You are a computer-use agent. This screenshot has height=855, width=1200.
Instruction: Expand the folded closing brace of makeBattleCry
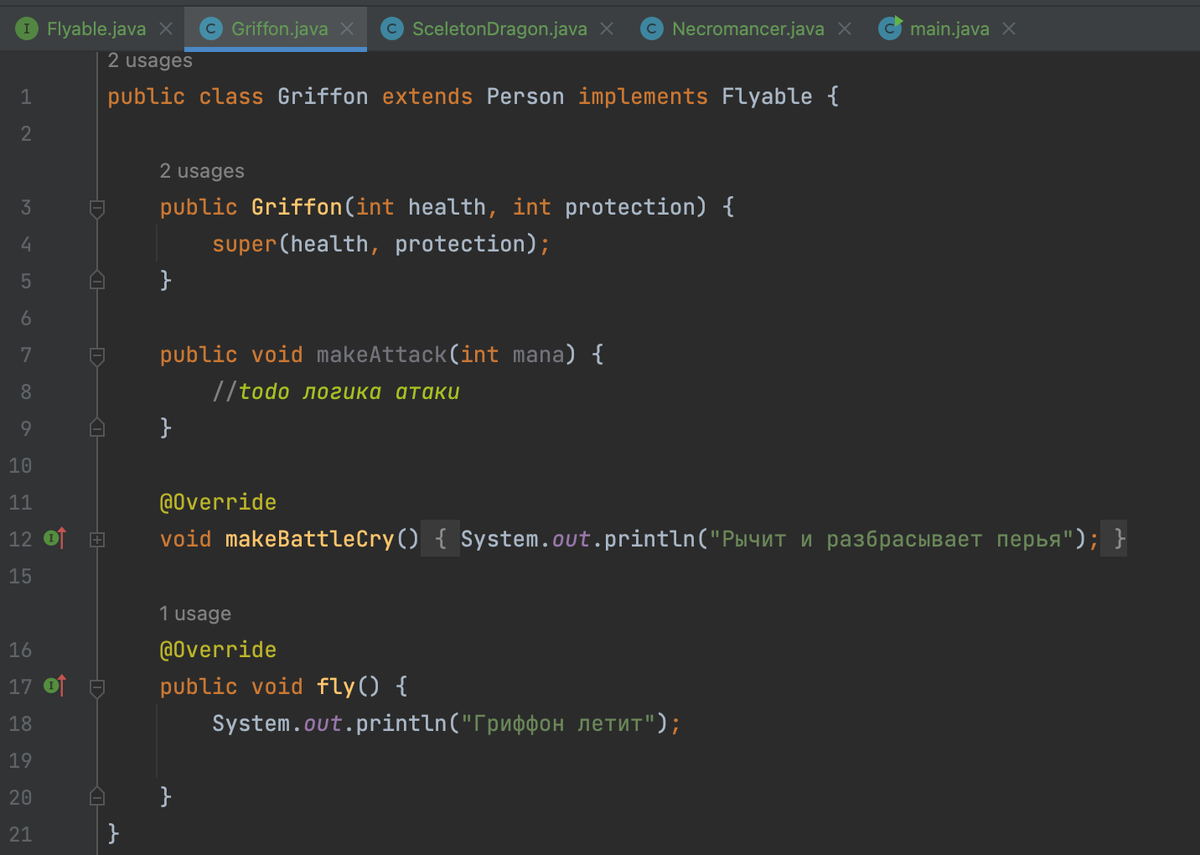[1113, 539]
